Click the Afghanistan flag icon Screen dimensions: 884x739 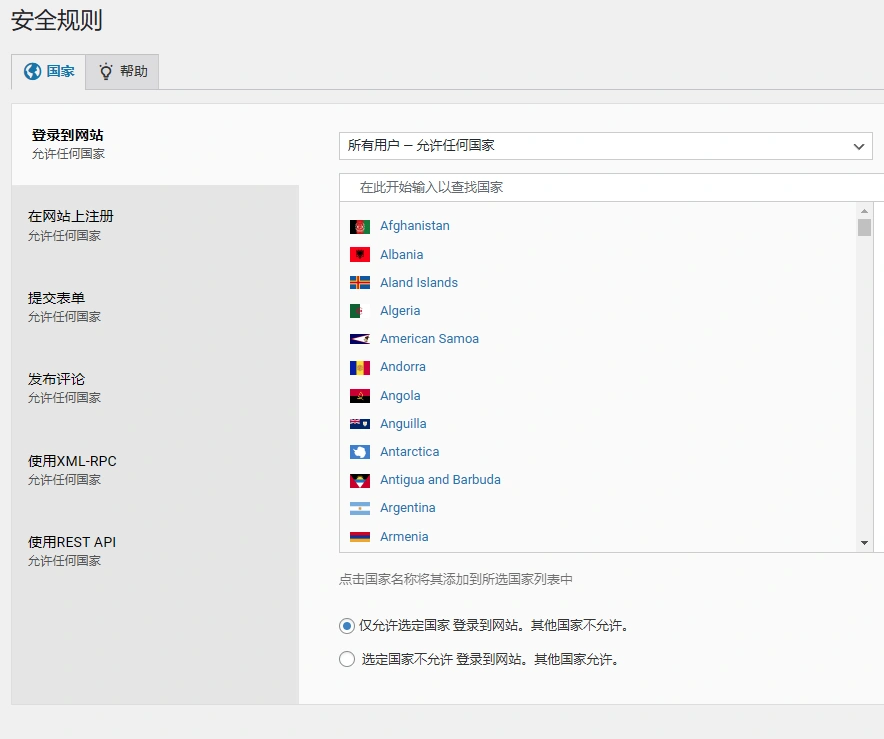tap(361, 226)
